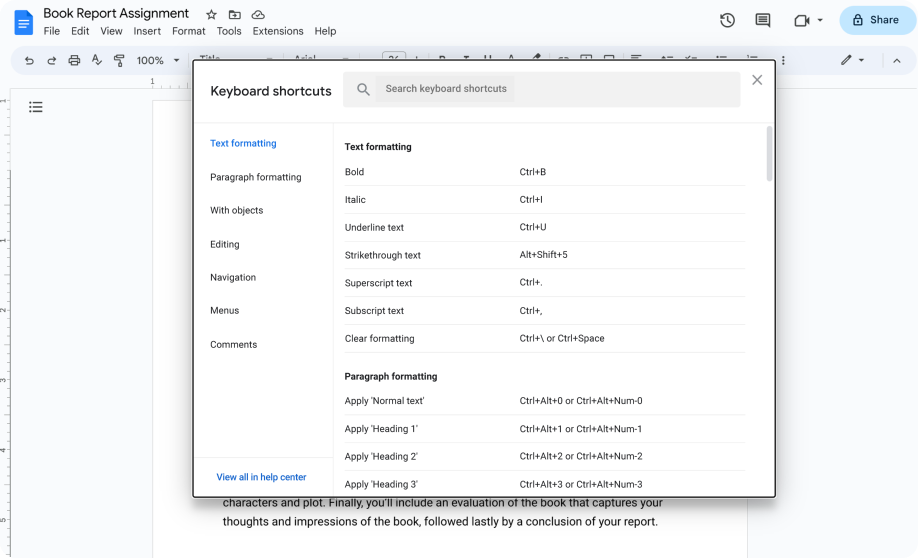Open the editing mode pencil dropdown
This screenshot has height=558, width=918.
pyautogui.click(x=852, y=61)
